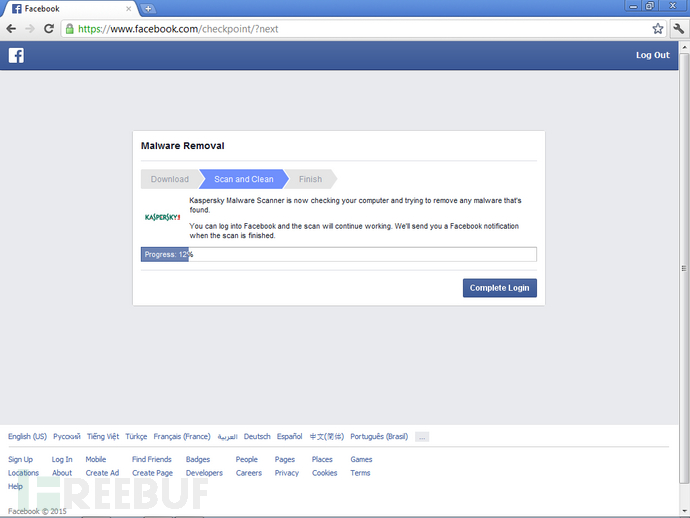Click Log Out in the header
Viewport: 690px width, 518px height.
pos(653,55)
